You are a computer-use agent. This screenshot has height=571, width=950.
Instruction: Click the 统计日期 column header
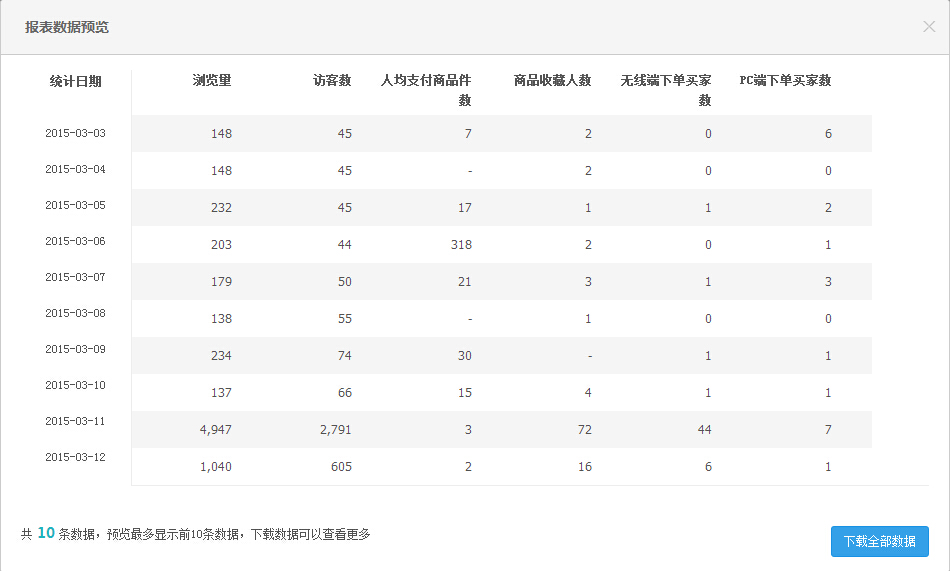click(x=75, y=81)
